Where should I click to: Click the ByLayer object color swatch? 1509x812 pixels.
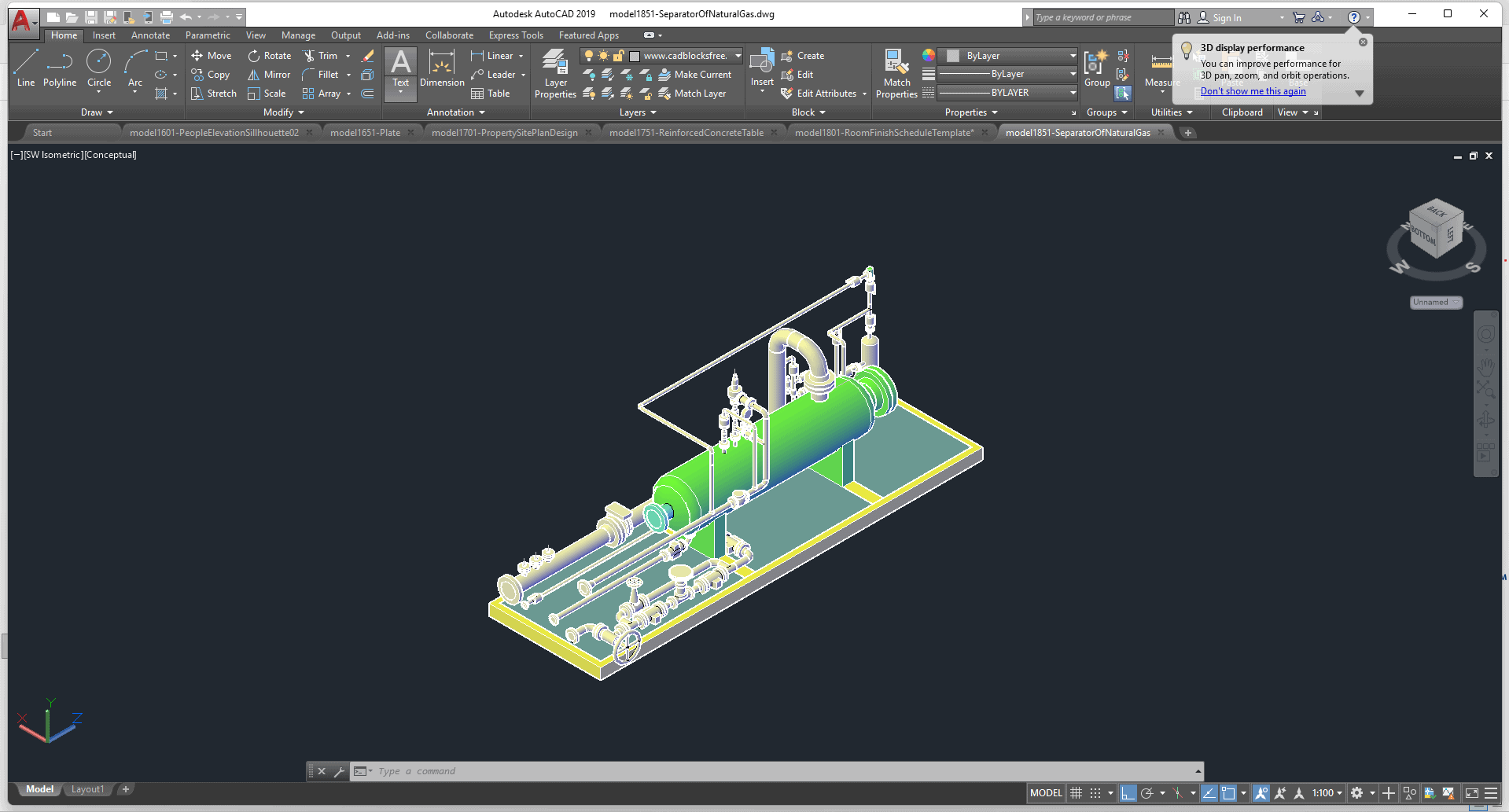tap(953, 56)
